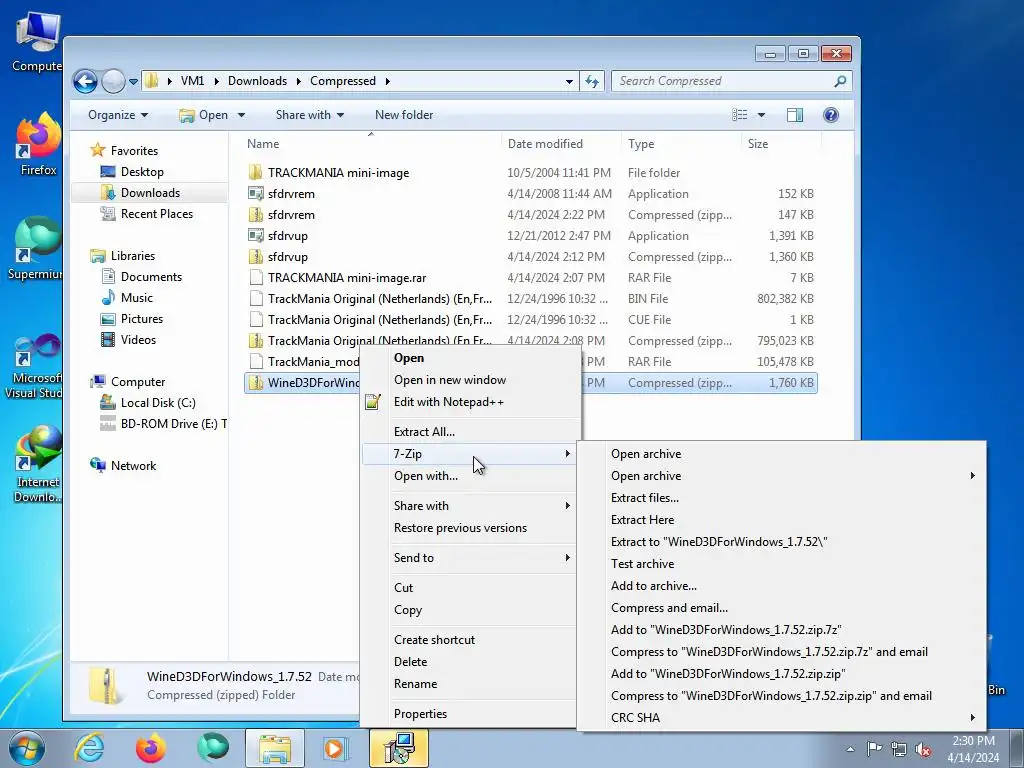Click the network tray icon
The height and width of the screenshot is (768, 1024).
pyautogui.click(x=899, y=749)
